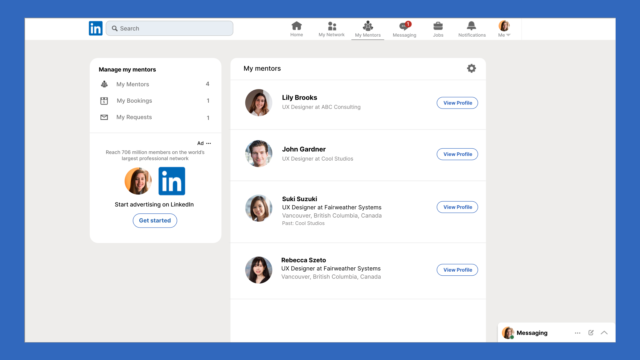Viewport: 640px width, 360px height.
Task: Click John Gardner's avatar
Action: click(258, 153)
